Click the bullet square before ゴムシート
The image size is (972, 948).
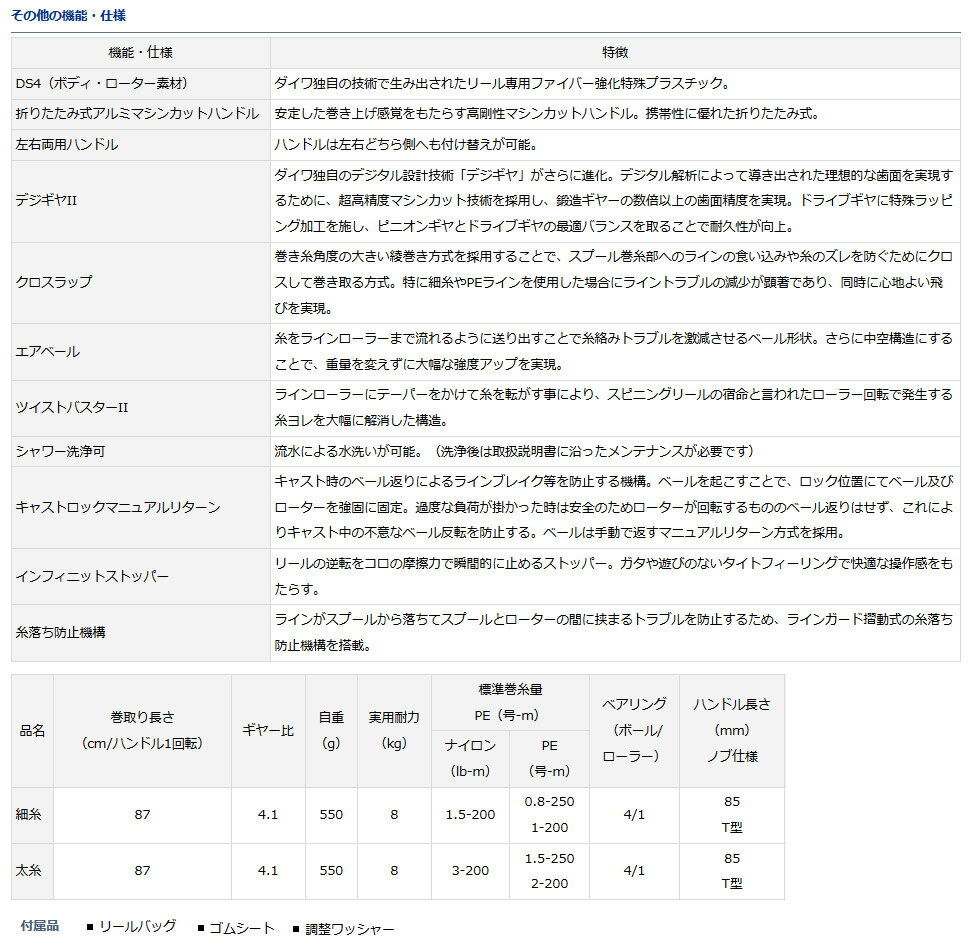(x=200, y=928)
